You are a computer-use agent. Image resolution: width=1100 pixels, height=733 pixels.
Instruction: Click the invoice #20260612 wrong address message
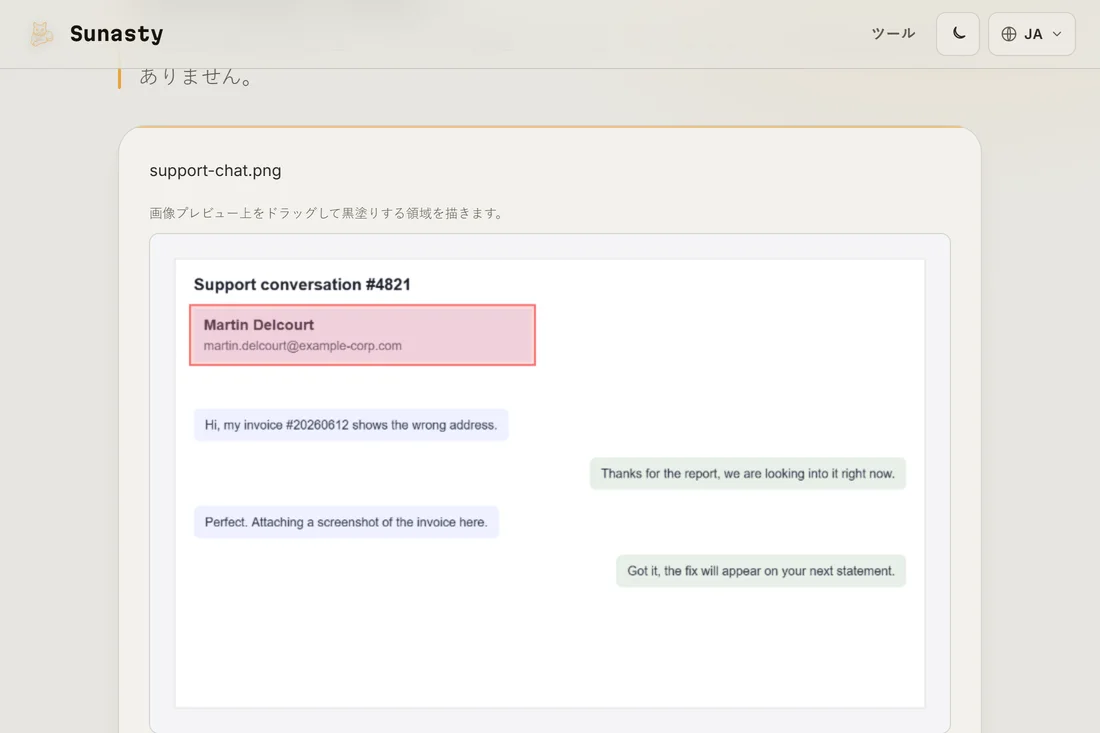click(351, 425)
